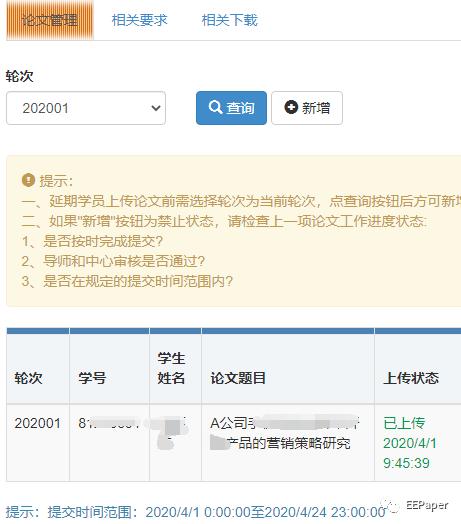461x524 pixels.
Task: Switch to the 相关要求 tab
Action: click(139, 20)
